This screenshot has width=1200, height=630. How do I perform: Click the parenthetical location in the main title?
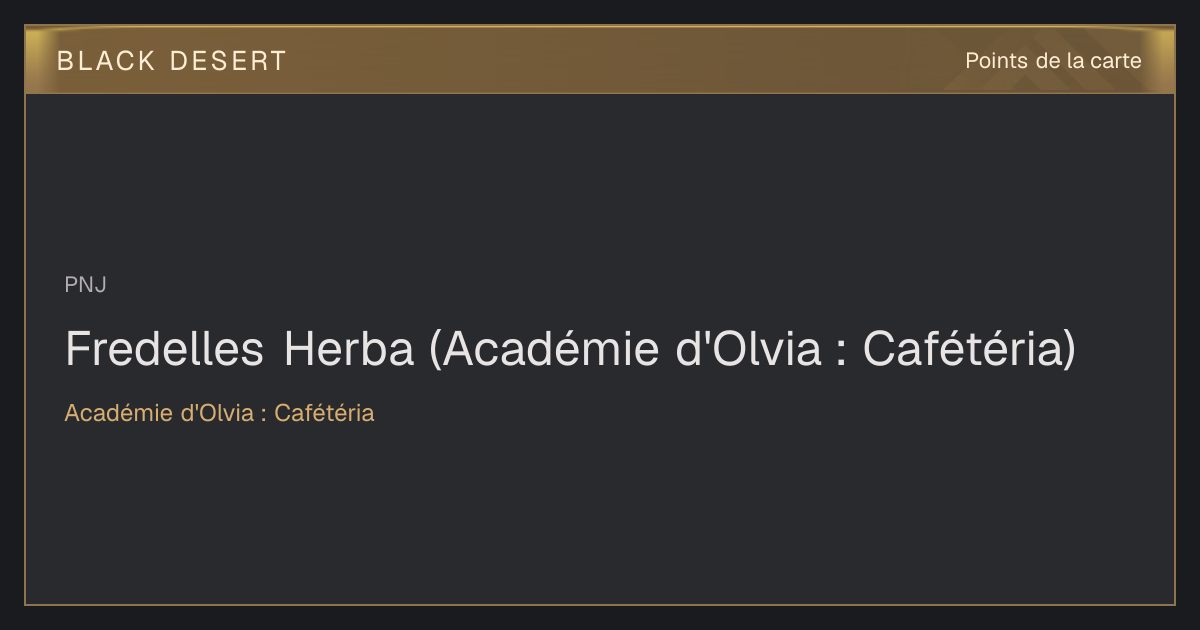pyautogui.click(x=752, y=350)
